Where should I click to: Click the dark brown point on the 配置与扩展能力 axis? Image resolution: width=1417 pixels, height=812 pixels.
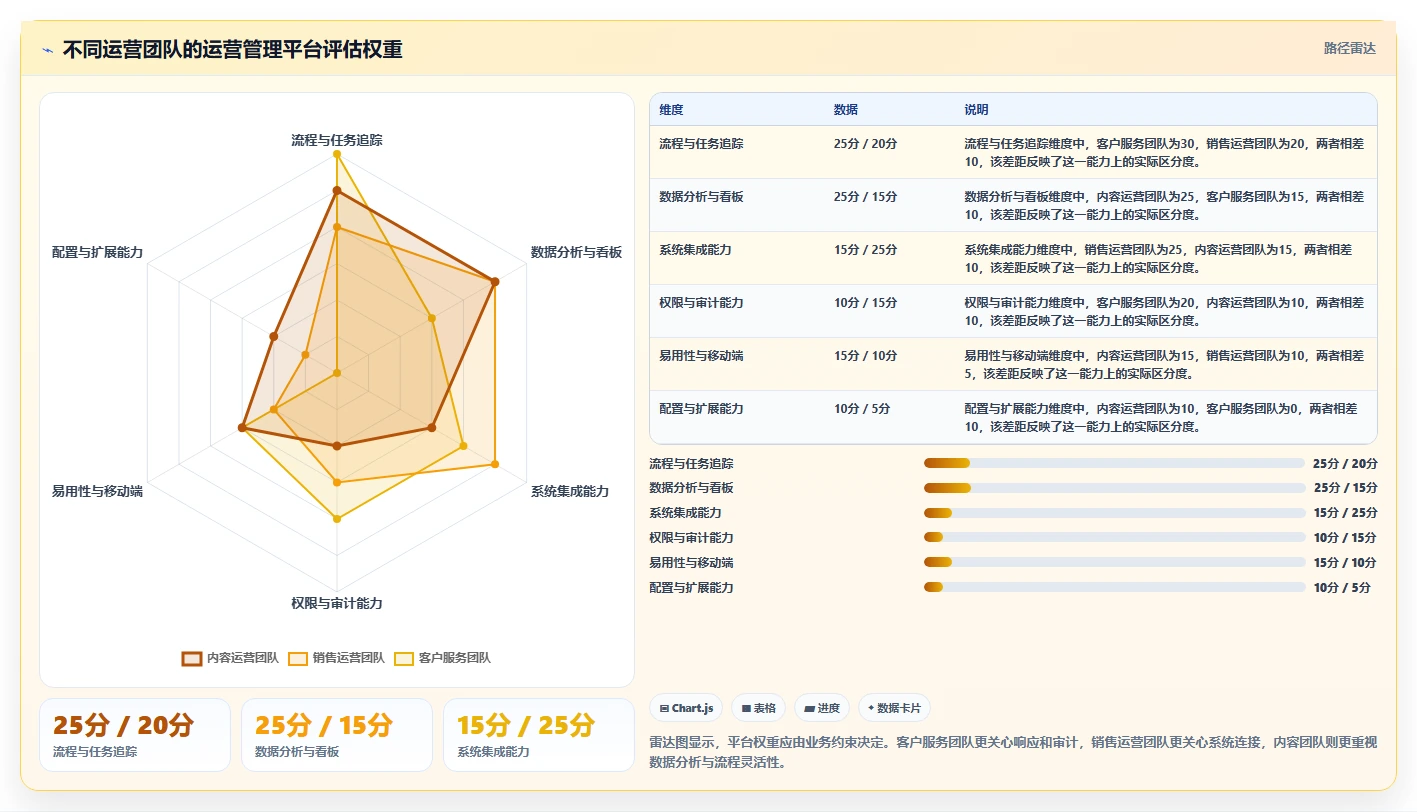[273, 336]
